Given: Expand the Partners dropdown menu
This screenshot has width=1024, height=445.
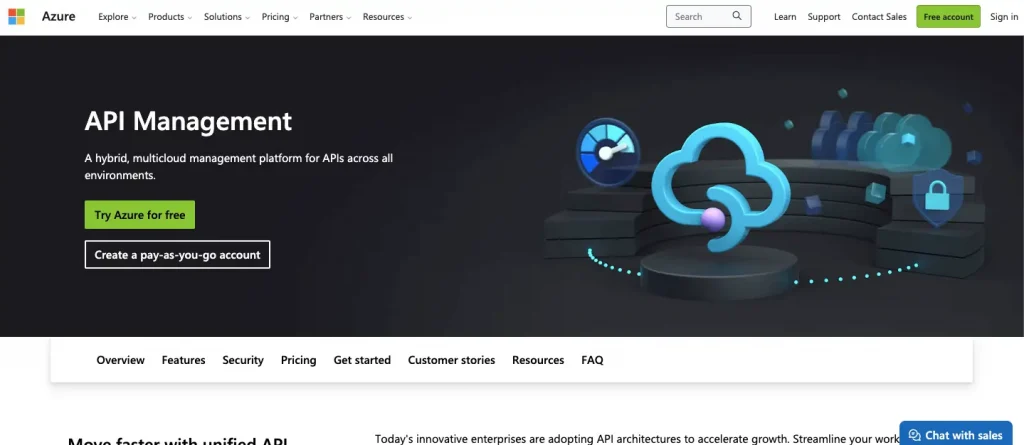Looking at the screenshot, I should (x=330, y=17).
